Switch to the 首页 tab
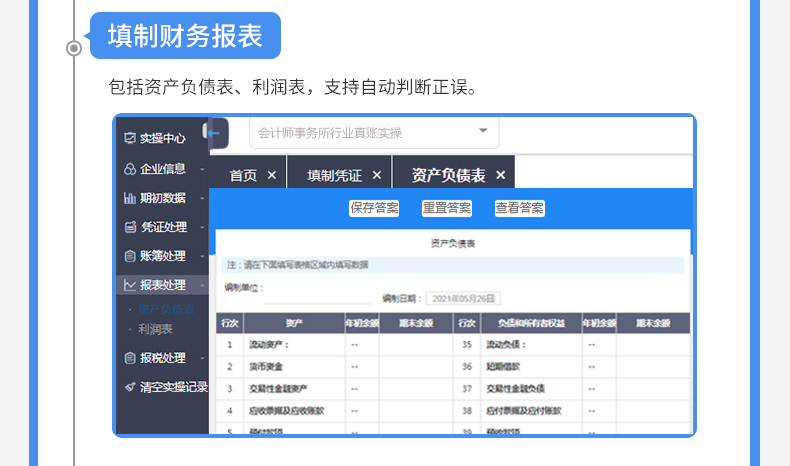Viewport: 790px width, 466px height. [x=243, y=175]
